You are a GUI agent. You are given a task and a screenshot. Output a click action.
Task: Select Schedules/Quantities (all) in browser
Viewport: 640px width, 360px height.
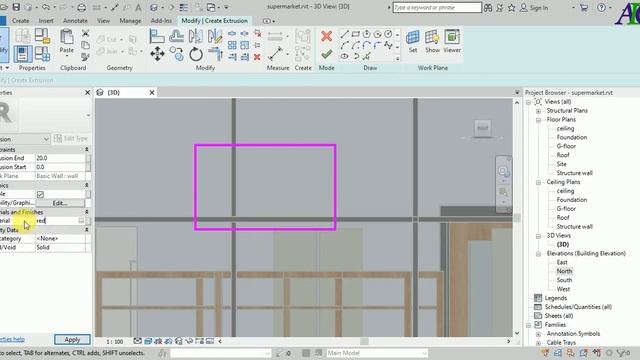[578, 307]
